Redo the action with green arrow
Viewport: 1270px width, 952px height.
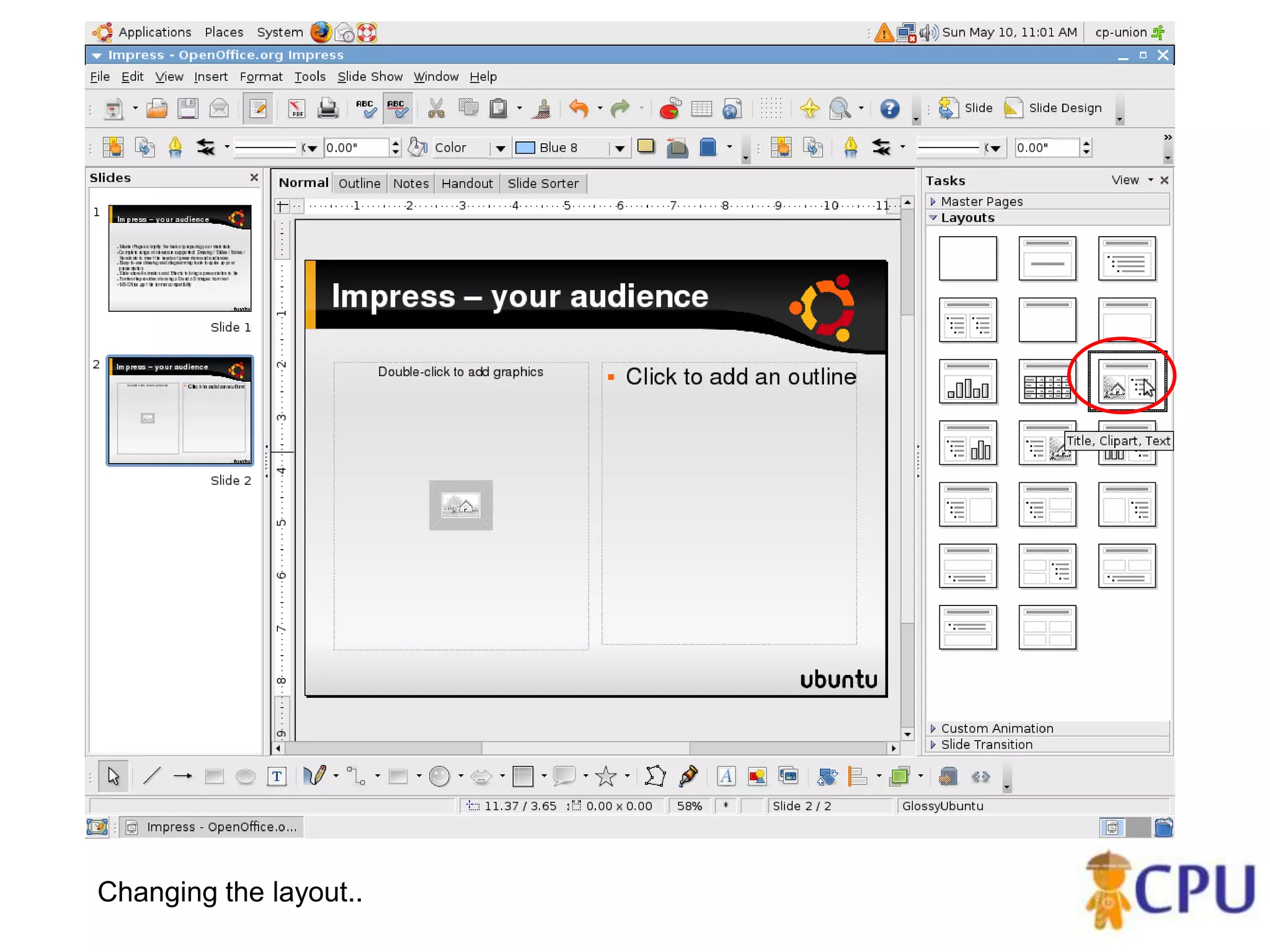(x=619, y=109)
